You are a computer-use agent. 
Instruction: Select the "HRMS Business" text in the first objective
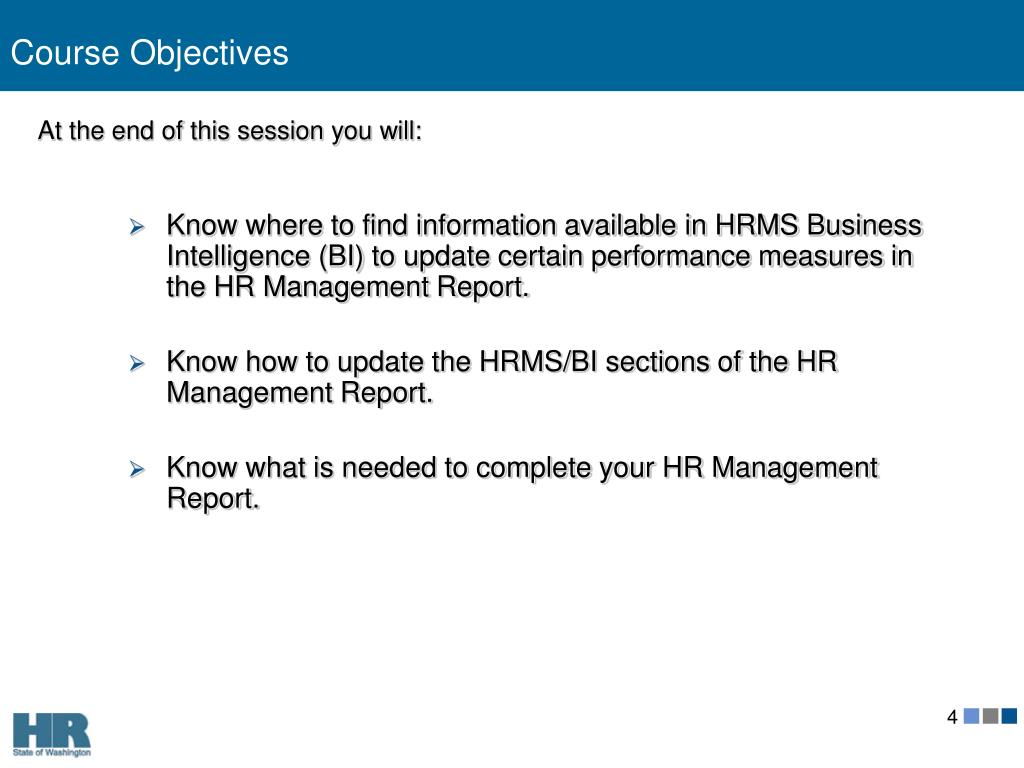(818, 225)
